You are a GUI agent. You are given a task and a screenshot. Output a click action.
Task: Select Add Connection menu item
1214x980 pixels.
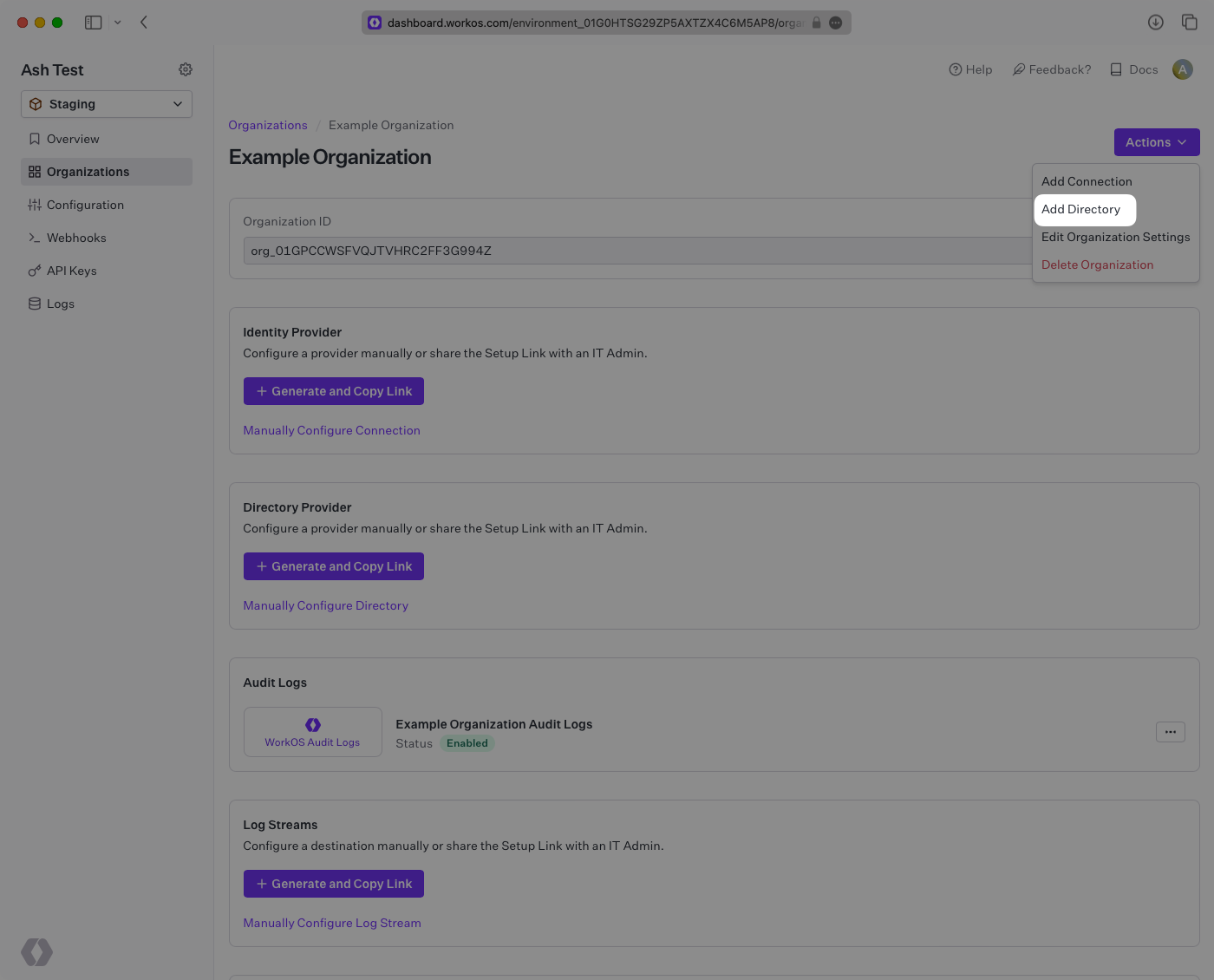tap(1087, 181)
